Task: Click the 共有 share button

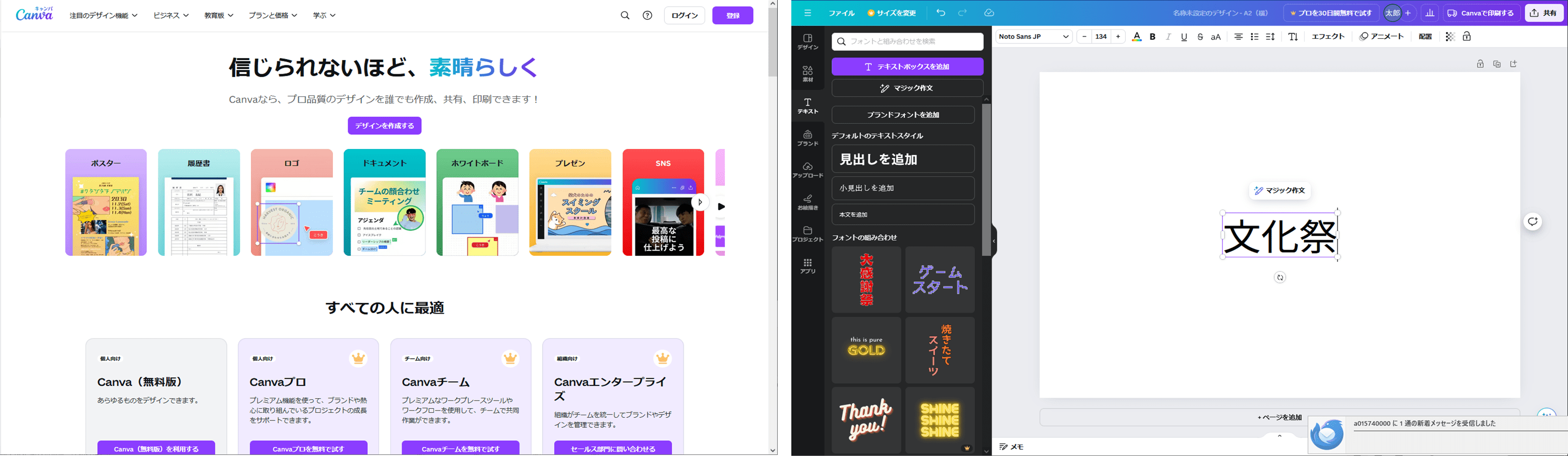Action: [1543, 13]
